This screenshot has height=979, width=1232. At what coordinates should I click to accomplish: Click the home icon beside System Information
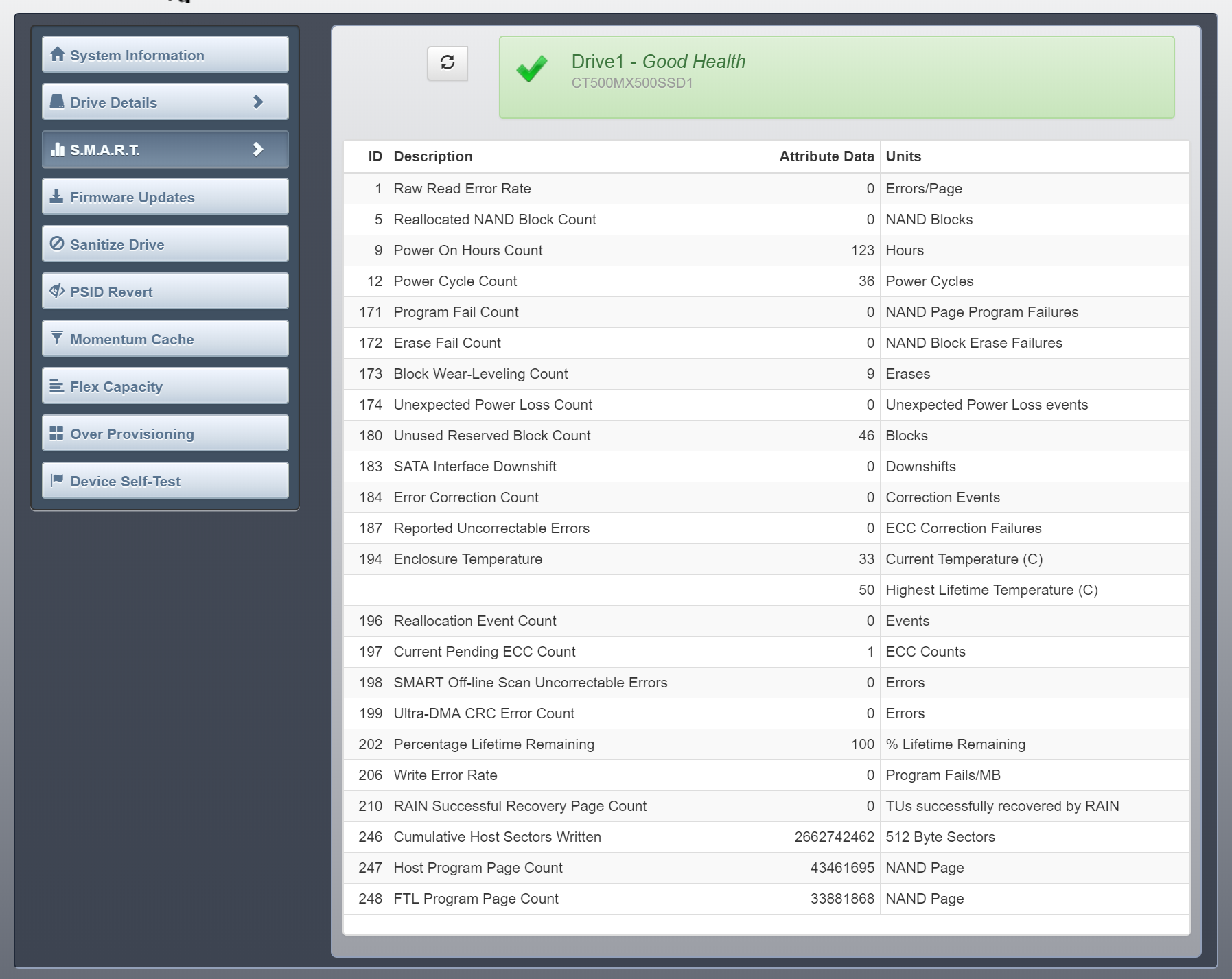click(x=58, y=54)
